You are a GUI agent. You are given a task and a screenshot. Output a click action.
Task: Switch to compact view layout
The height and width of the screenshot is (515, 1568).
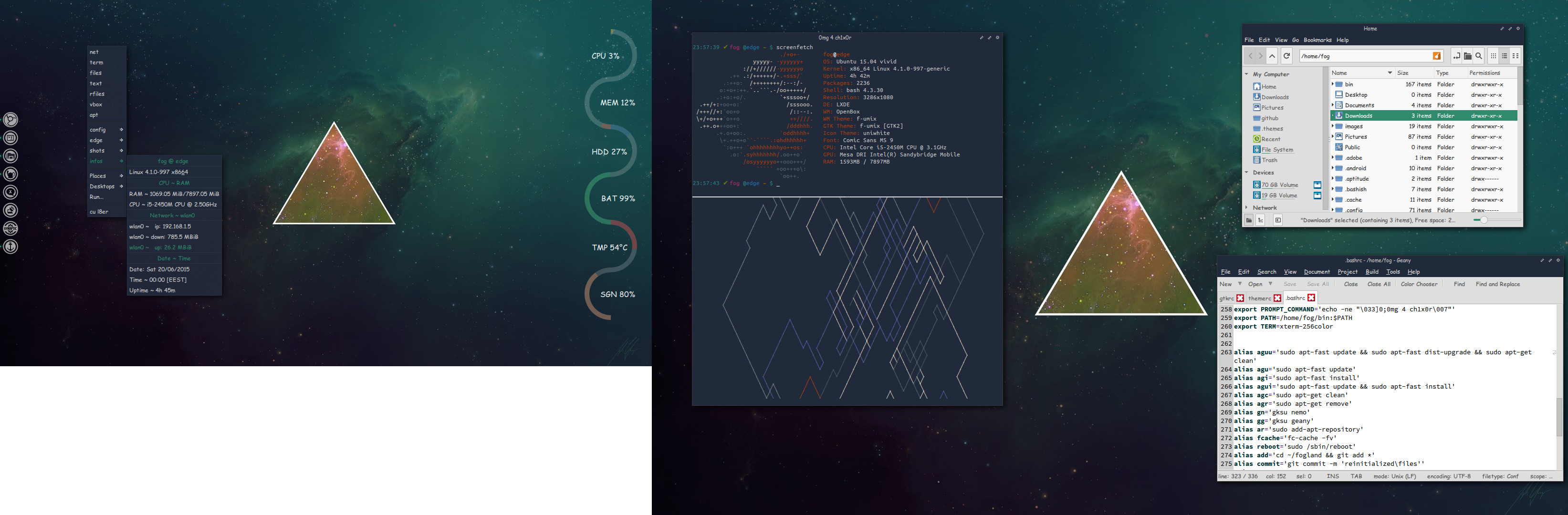1516,56
